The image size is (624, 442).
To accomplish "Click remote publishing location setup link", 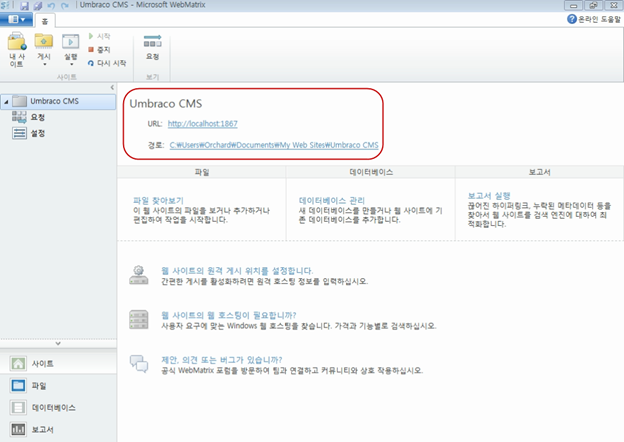I will (x=237, y=271).
